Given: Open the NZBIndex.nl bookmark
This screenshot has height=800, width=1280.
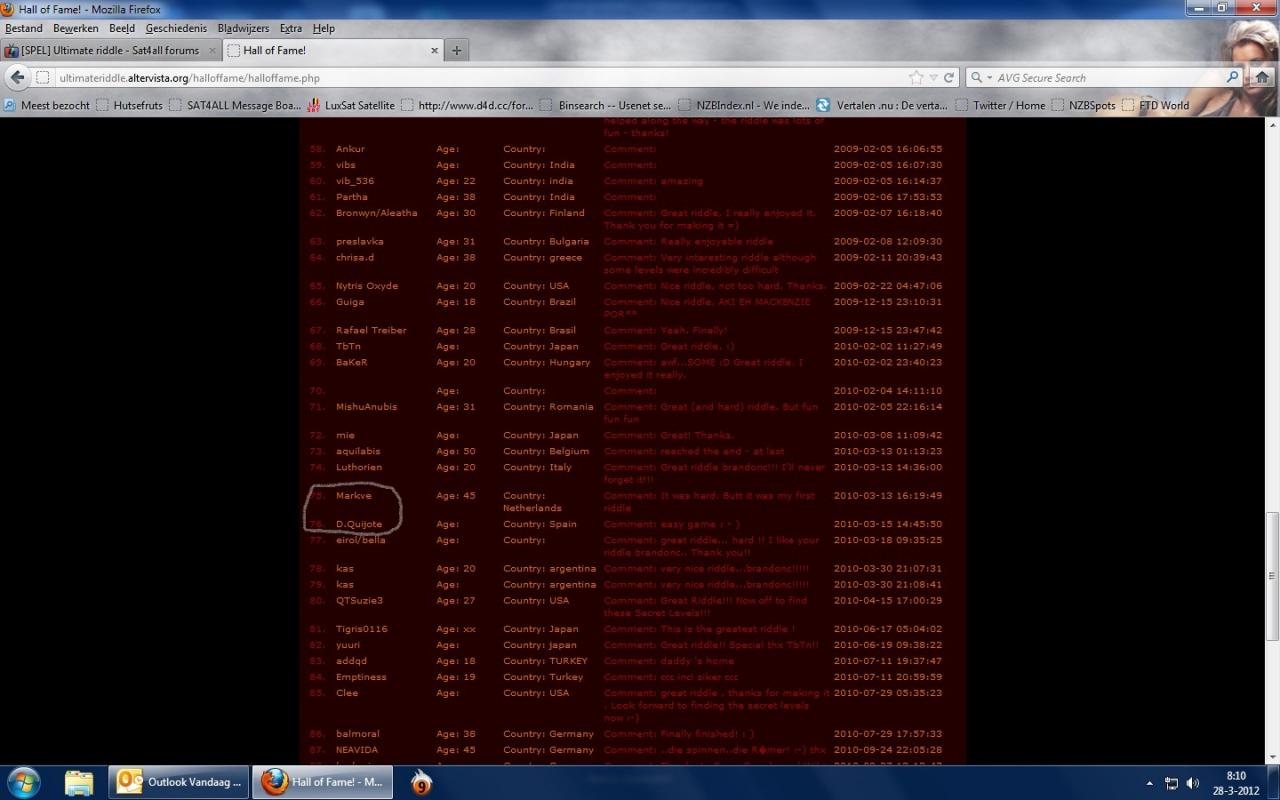Looking at the screenshot, I should point(745,105).
